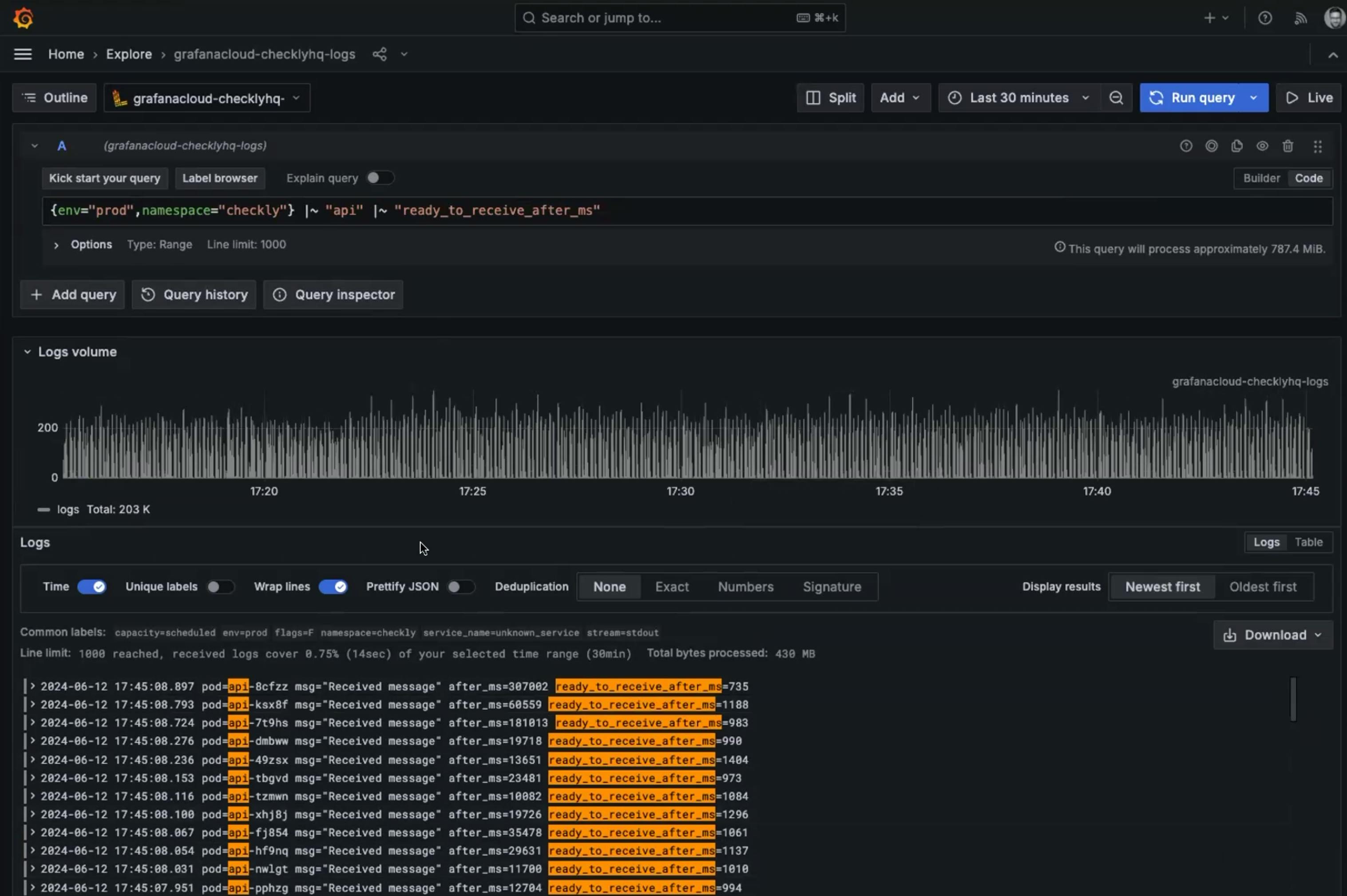The height and width of the screenshot is (896, 1347).
Task: Open the help question mark icon
Action: [1265, 18]
